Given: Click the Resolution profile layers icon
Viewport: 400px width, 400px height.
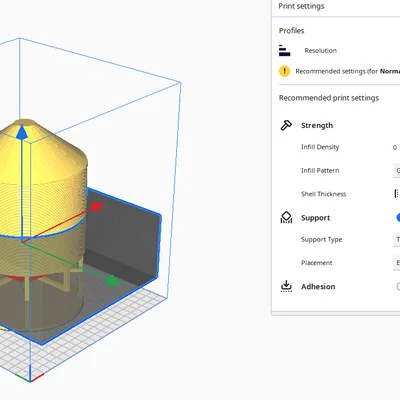Looking at the screenshot, I should pos(284,50).
